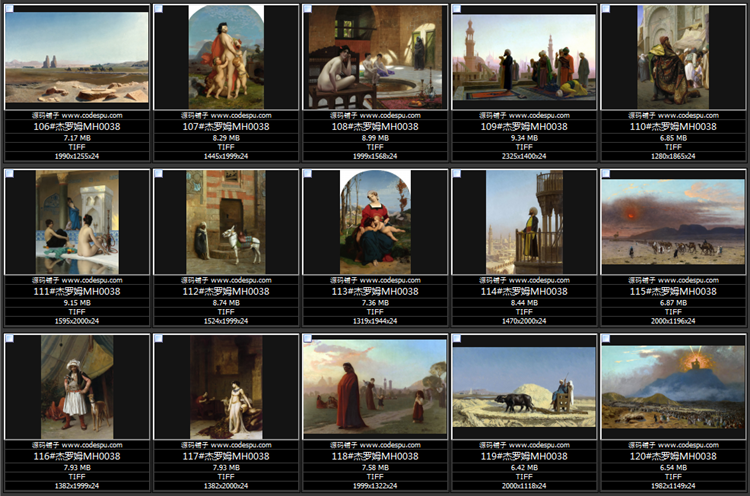Mark the 117#杰罗姆MH0038 checkbox
This screenshot has width=750, height=496.
158,339
